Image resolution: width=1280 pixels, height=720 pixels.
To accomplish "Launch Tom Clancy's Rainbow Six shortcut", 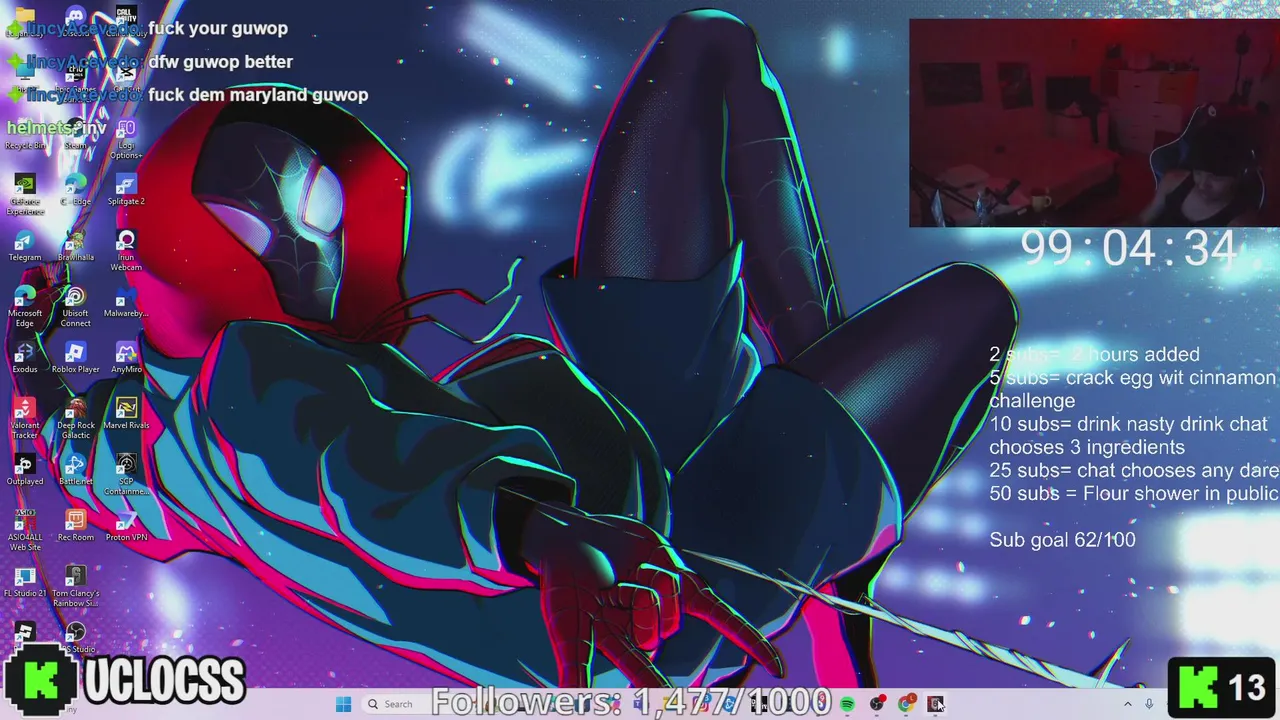I will 75,586.
